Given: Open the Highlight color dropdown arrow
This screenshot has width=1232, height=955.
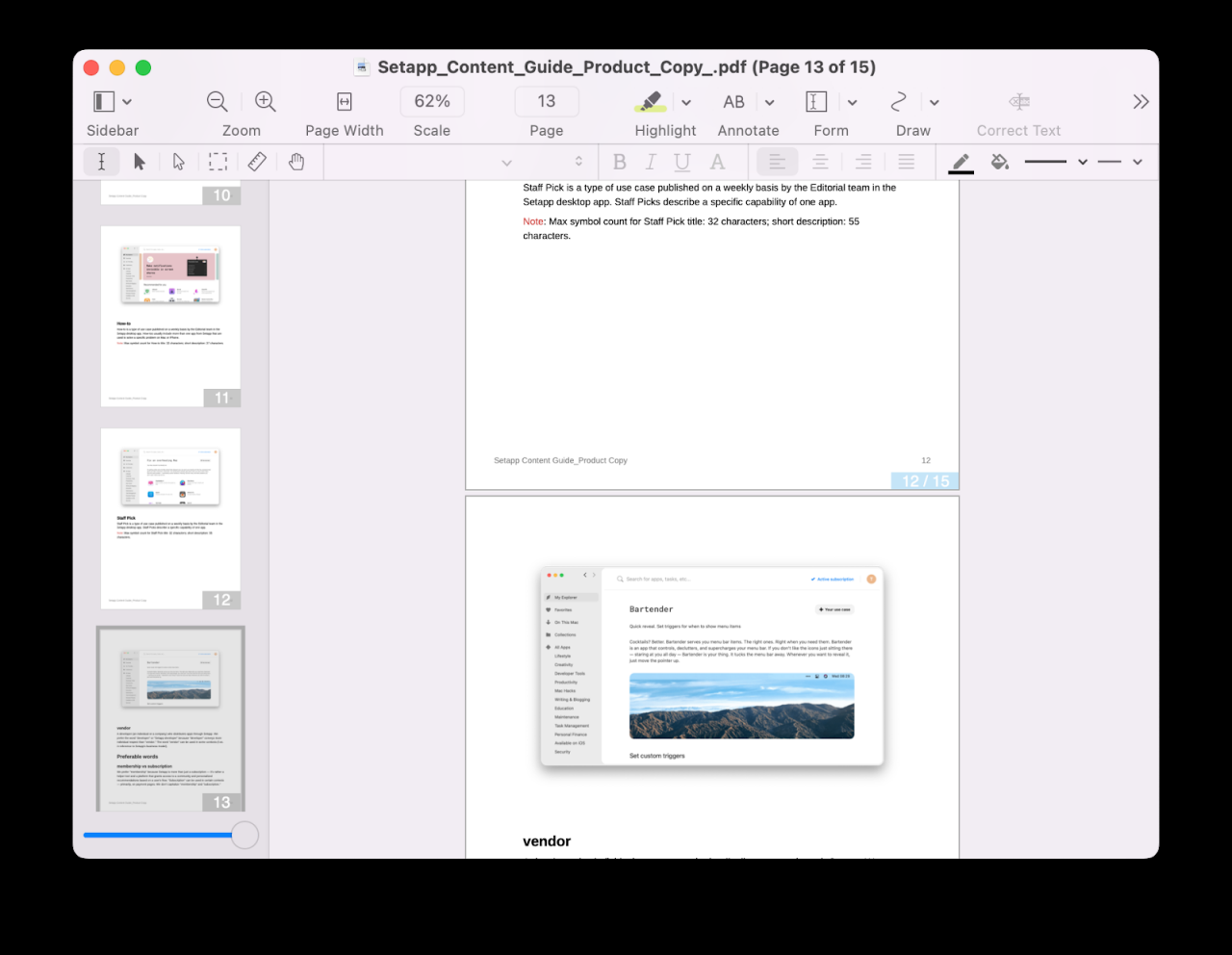Looking at the screenshot, I should point(686,102).
